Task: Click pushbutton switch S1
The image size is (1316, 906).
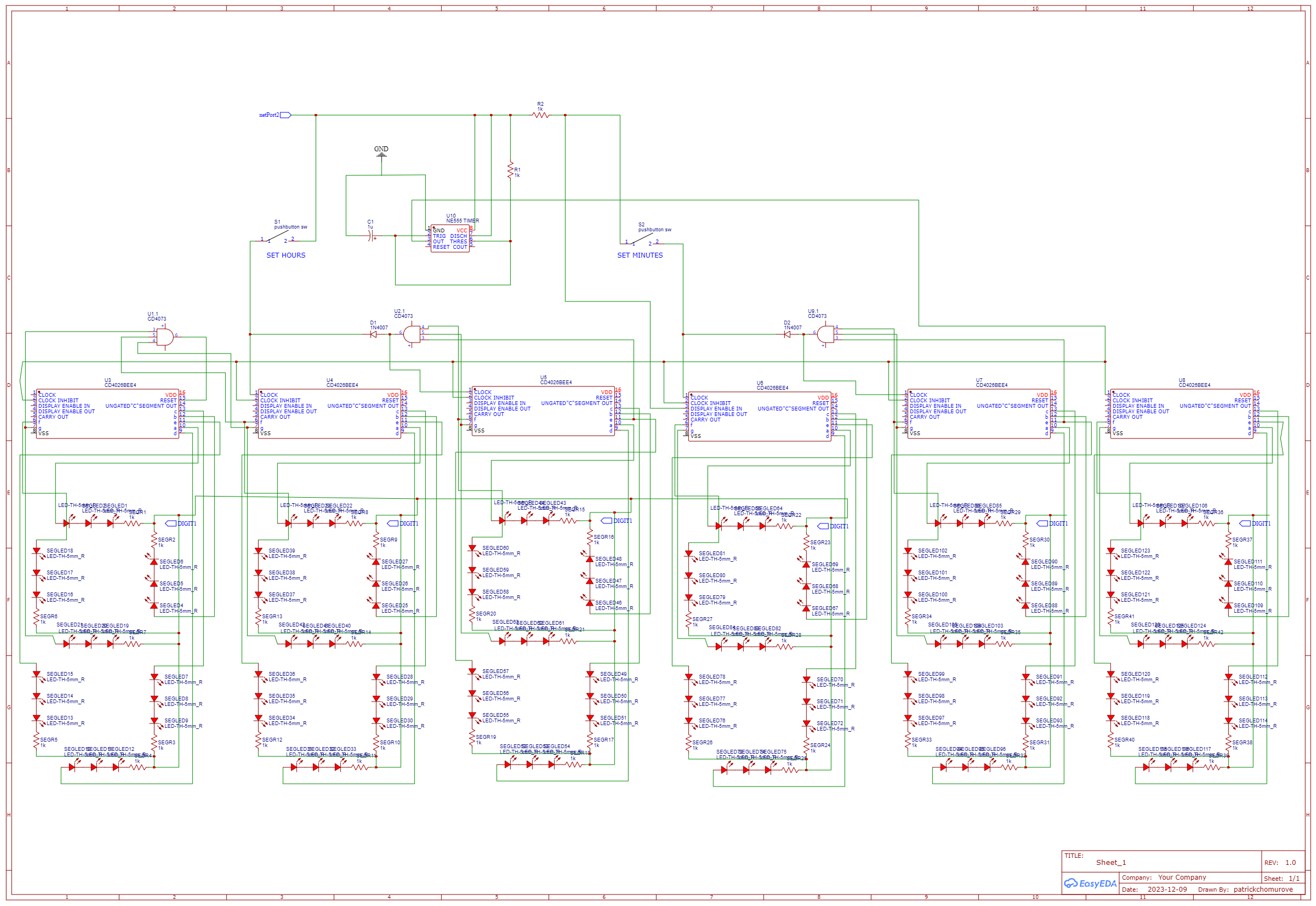Action: [278, 236]
